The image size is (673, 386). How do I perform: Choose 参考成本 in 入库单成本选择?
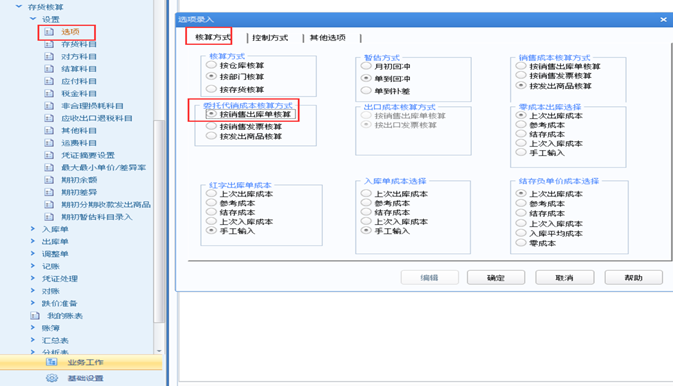pos(366,203)
